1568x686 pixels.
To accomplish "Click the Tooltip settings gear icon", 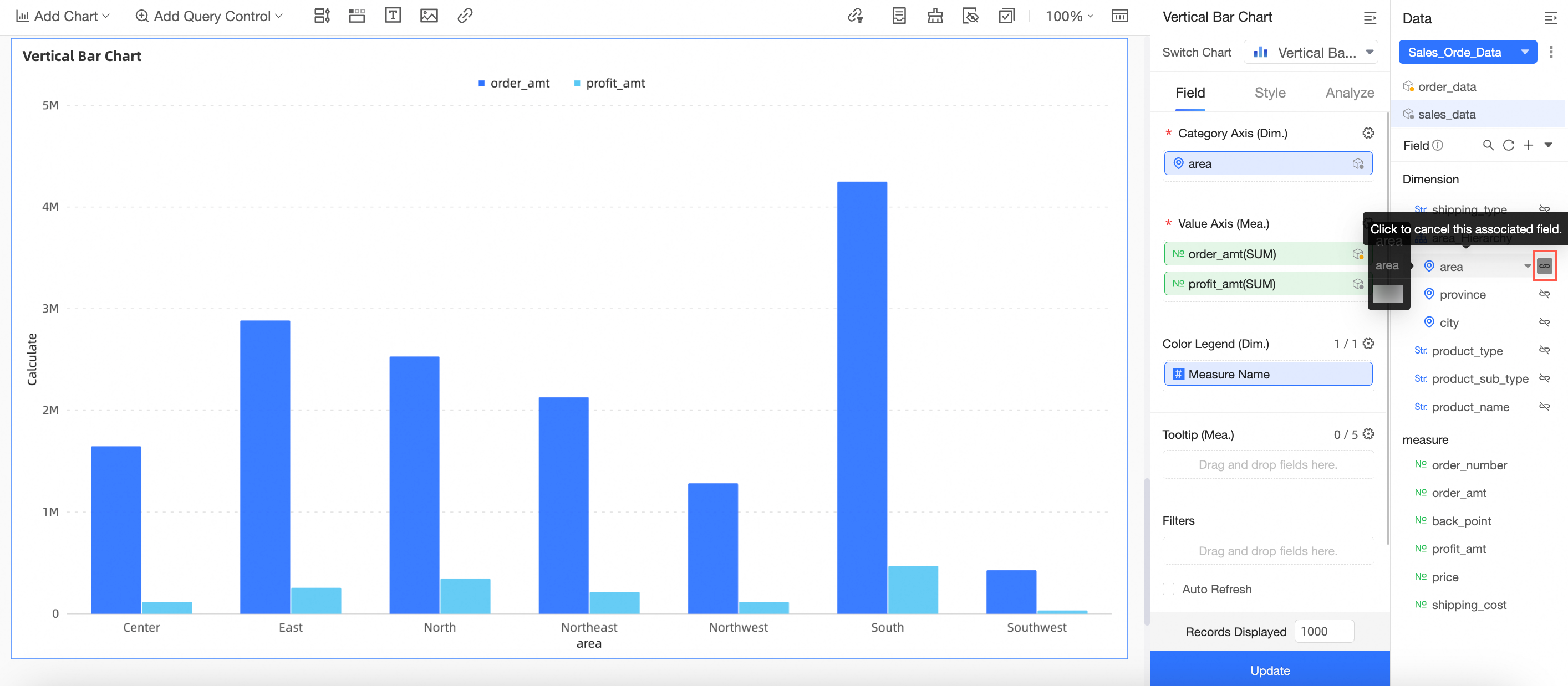I will click(1368, 434).
